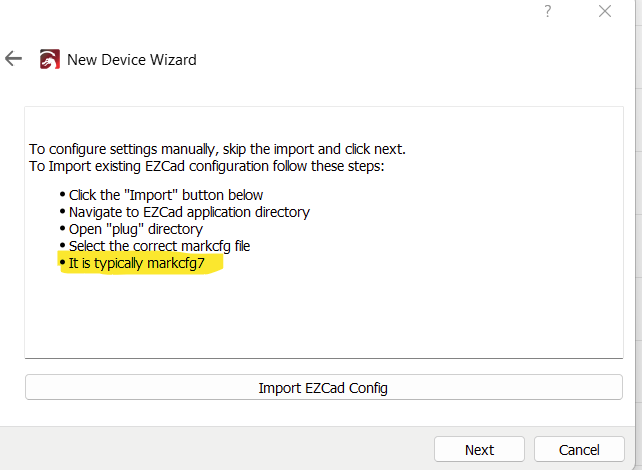The width and height of the screenshot is (642, 470).
Task: Click the New Device Wizard title
Action: click(132, 60)
